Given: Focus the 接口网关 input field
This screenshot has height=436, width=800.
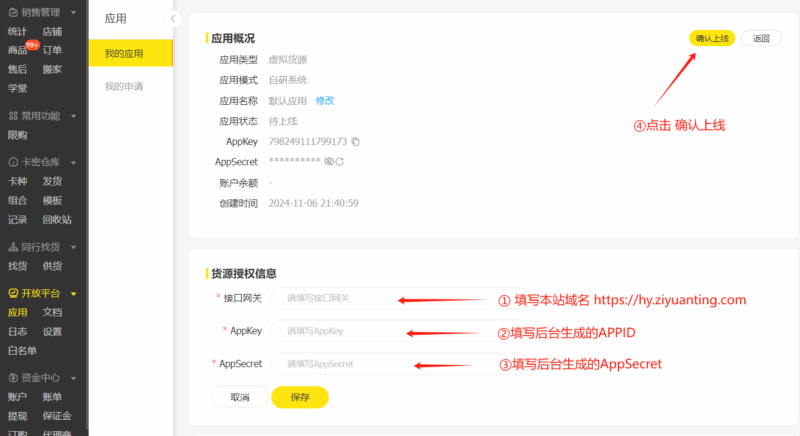Looking at the screenshot, I should coord(340,298).
